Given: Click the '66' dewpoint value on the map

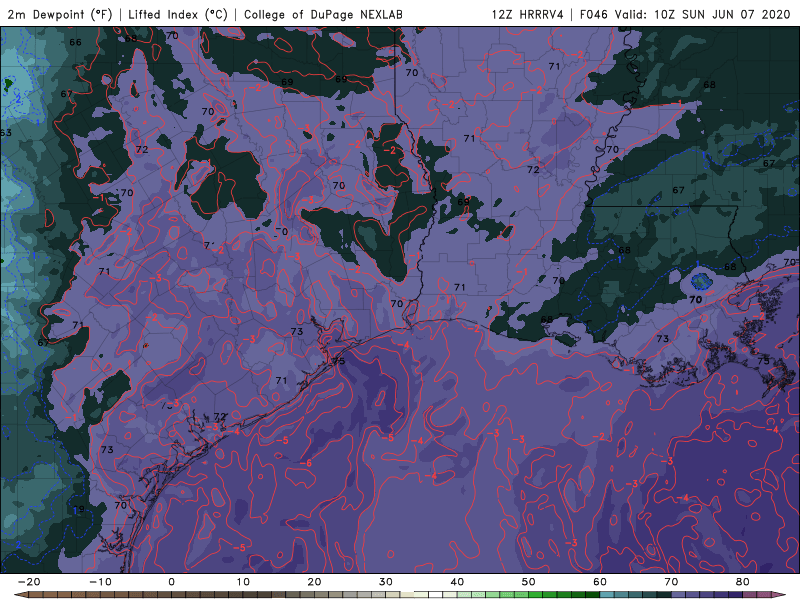Looking at the screenshot, I should pyautogui.click(x=76, y=42).
